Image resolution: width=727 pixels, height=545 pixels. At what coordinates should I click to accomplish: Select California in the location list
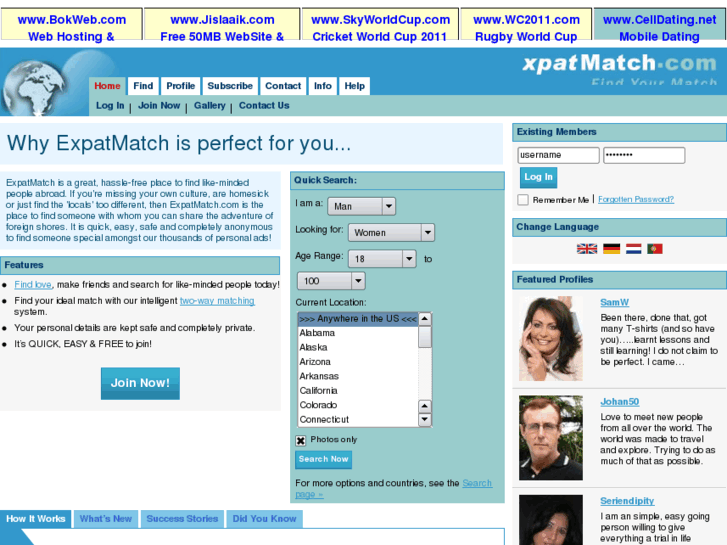coord(357,391)
